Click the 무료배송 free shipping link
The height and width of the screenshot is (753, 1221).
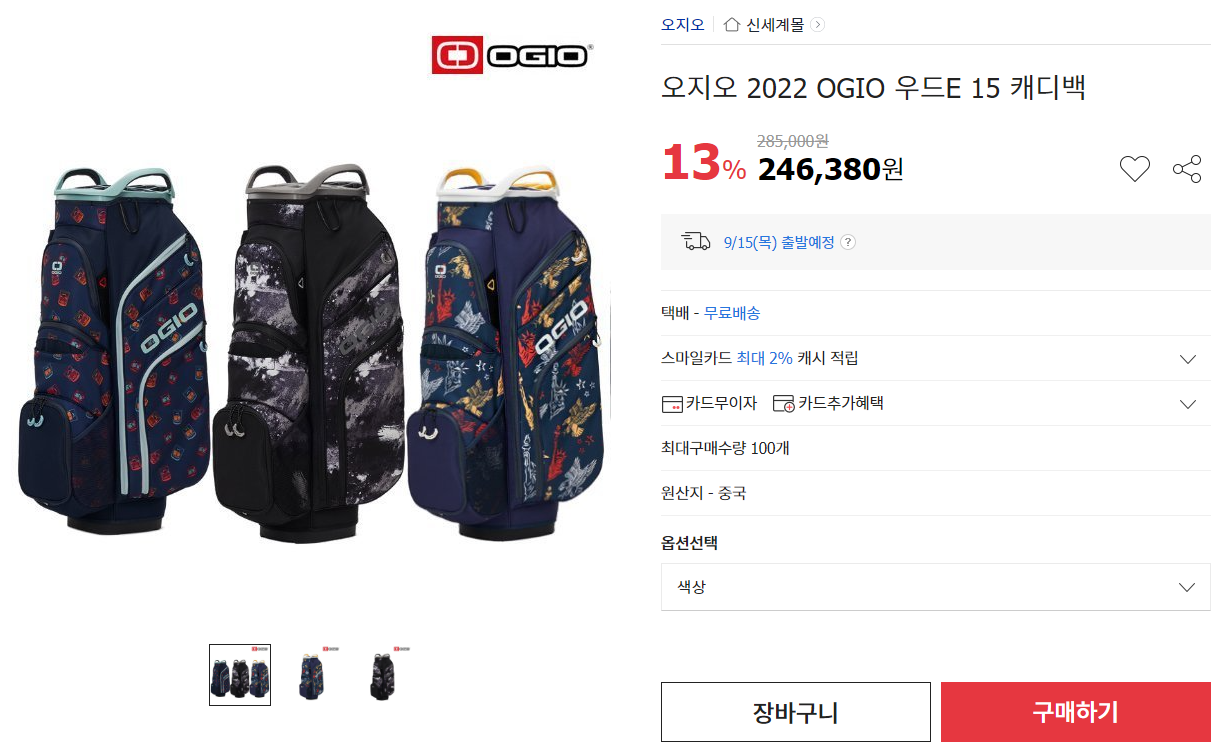pos(732,313)
